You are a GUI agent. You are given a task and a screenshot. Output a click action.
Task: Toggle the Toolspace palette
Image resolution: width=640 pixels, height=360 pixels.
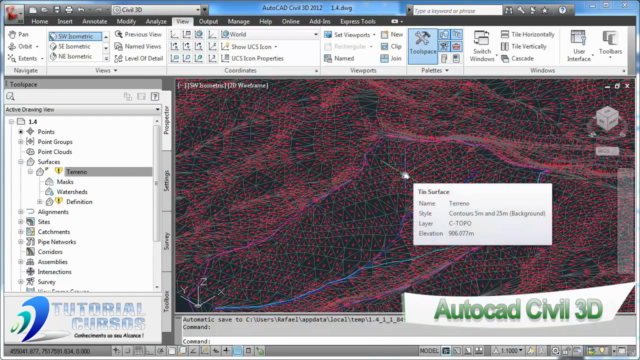click(422, 46)
